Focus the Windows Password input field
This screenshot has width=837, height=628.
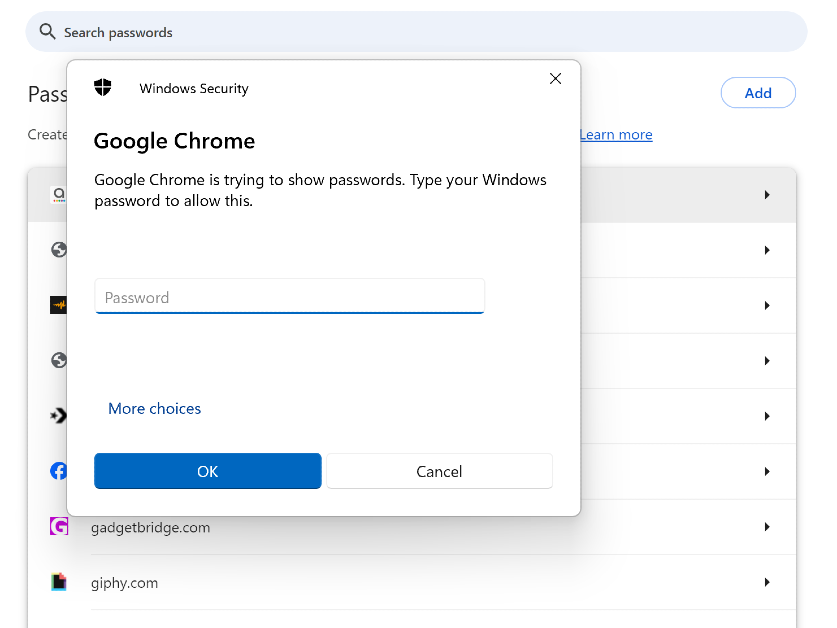click(x=289, y=297)
